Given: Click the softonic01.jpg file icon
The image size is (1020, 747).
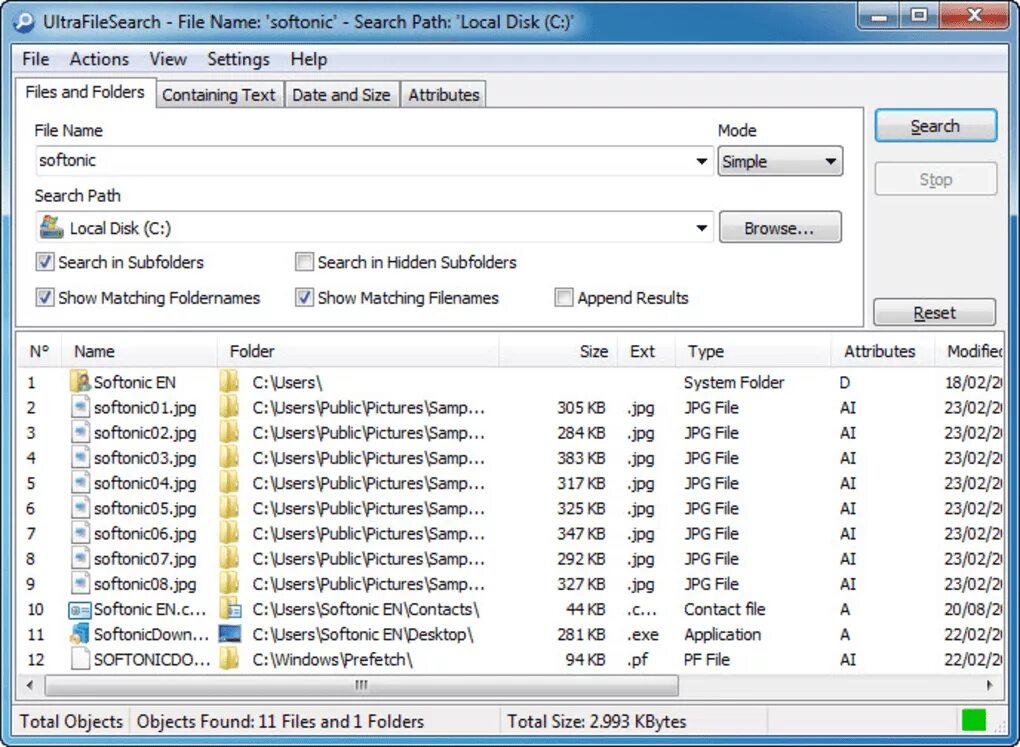Looking at the screenshot, I should click(79, 407).
